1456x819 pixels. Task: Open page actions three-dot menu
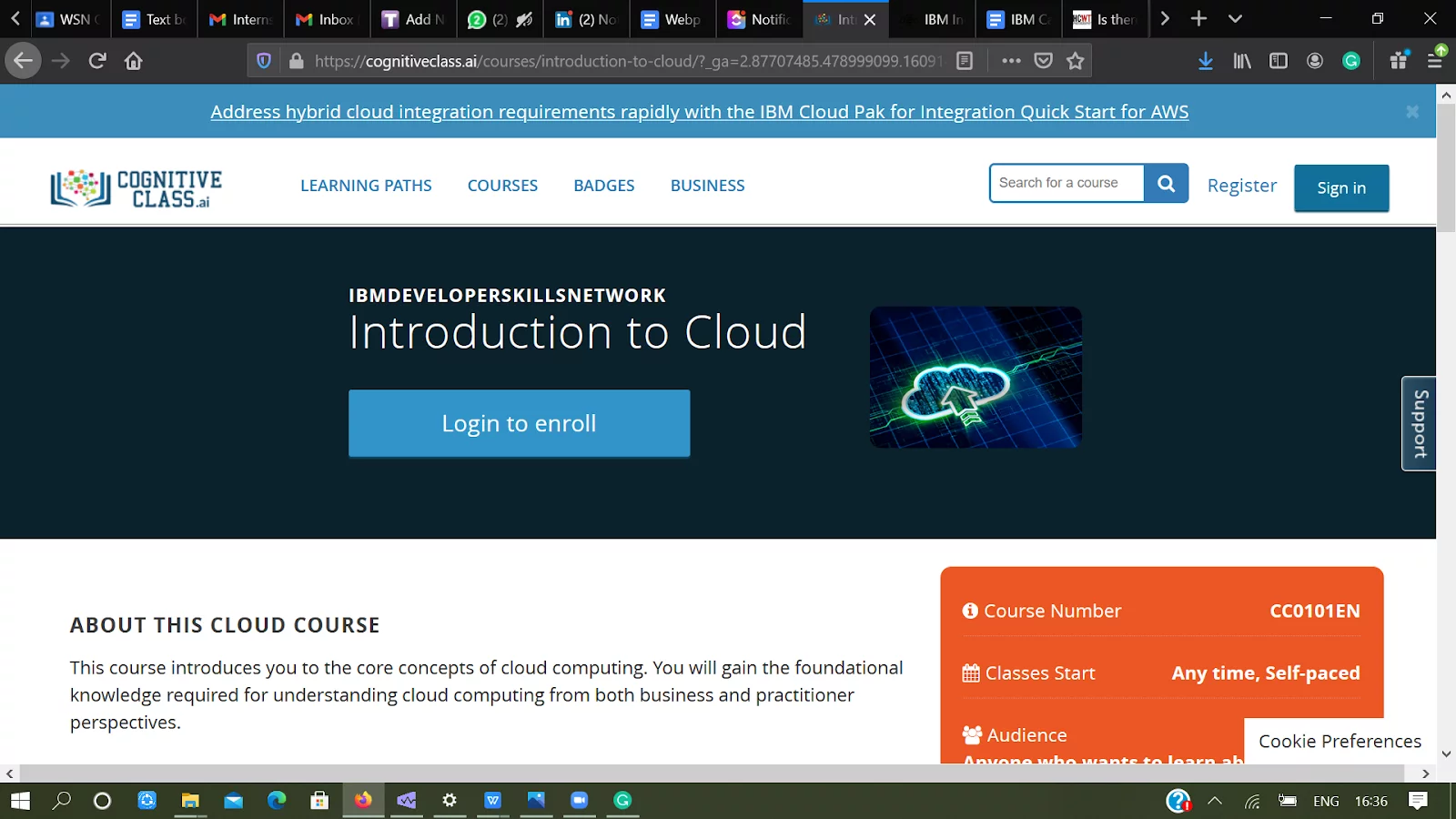1011,61
